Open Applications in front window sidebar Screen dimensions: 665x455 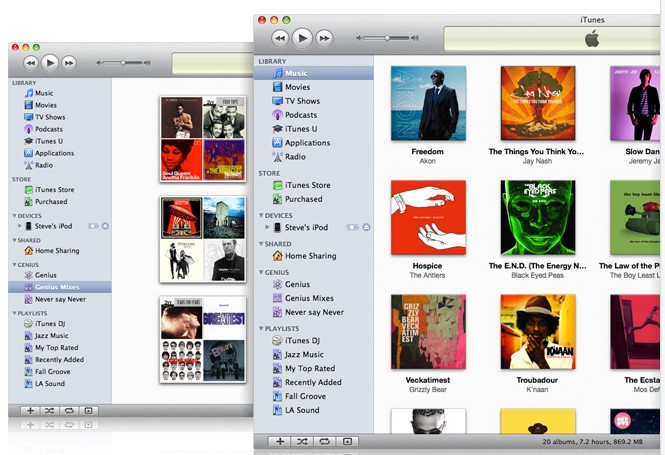coord(314,143)
